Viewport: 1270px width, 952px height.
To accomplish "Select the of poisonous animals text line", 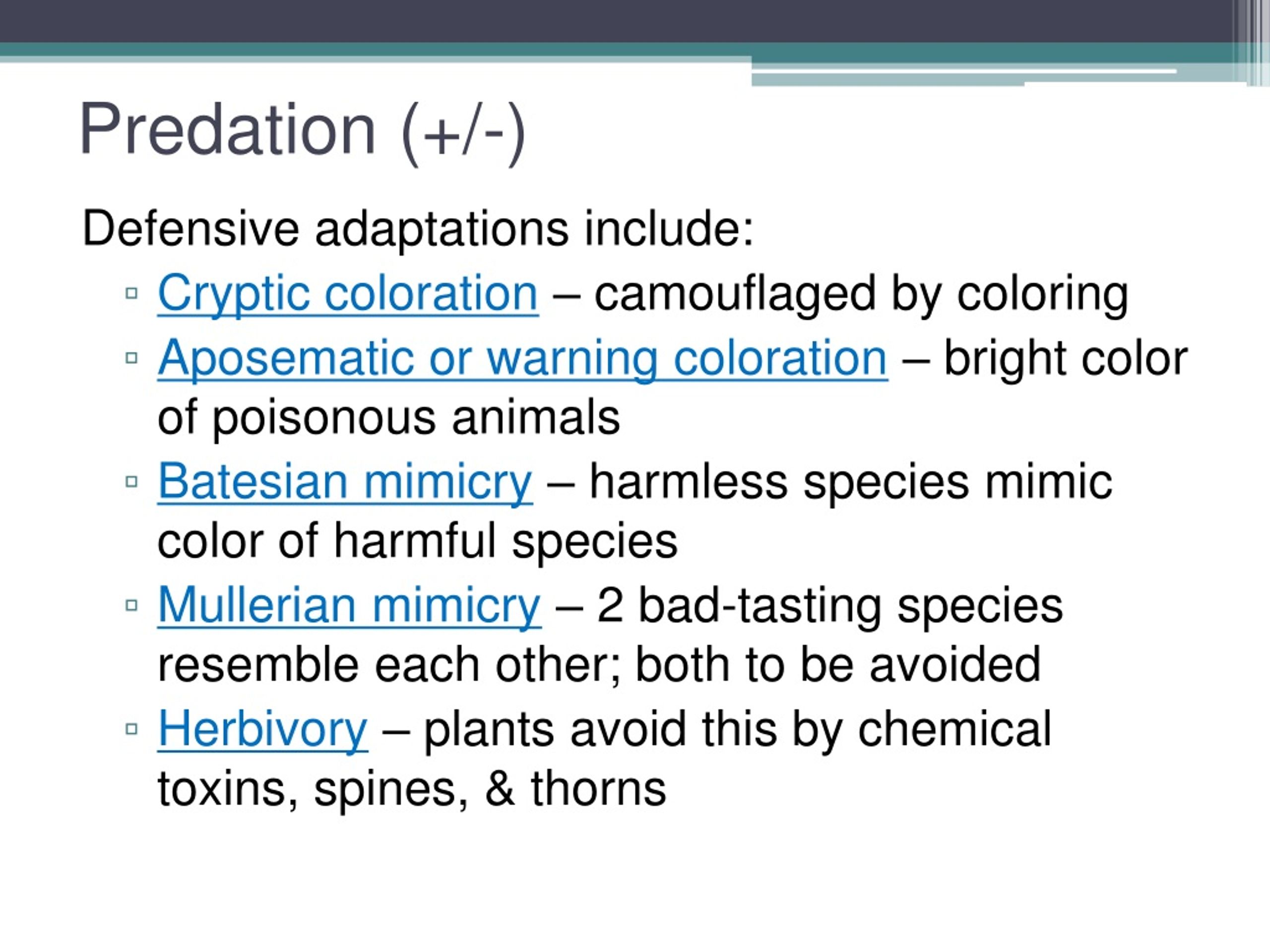I will click(x=389, y=419).
